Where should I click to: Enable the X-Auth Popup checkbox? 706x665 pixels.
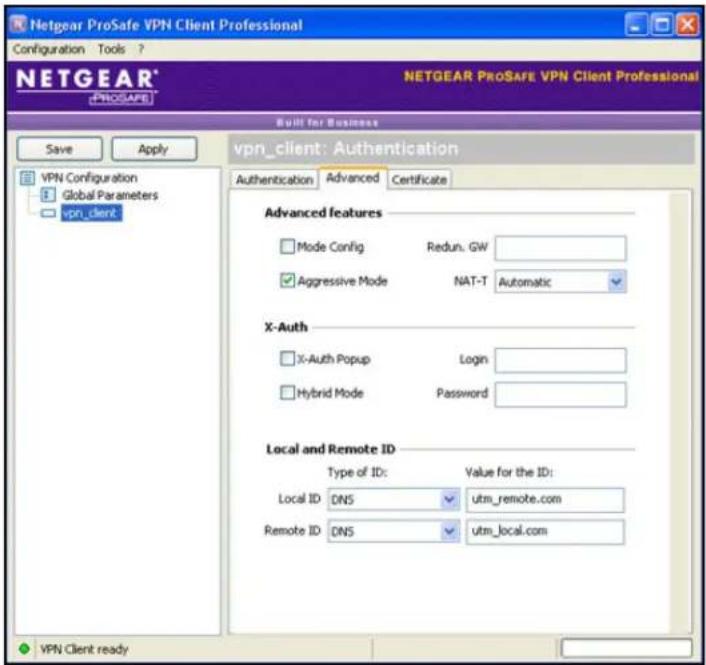pos(287,359)
